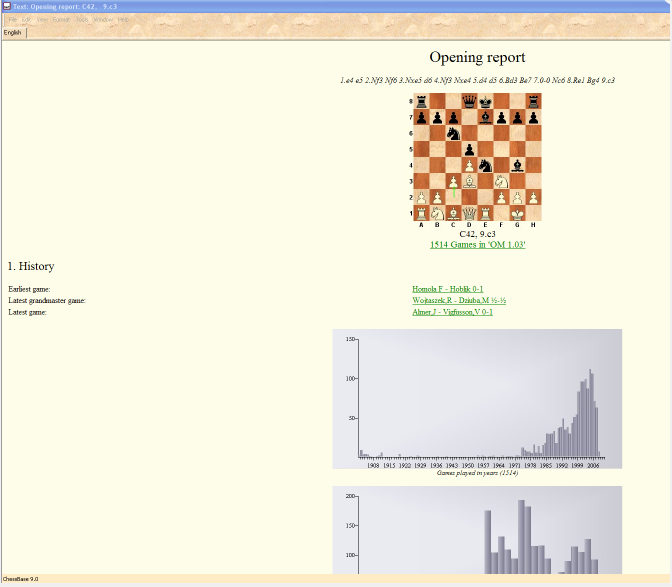Click the black pawn on d5
672x587 pixels.
(469, 149)
